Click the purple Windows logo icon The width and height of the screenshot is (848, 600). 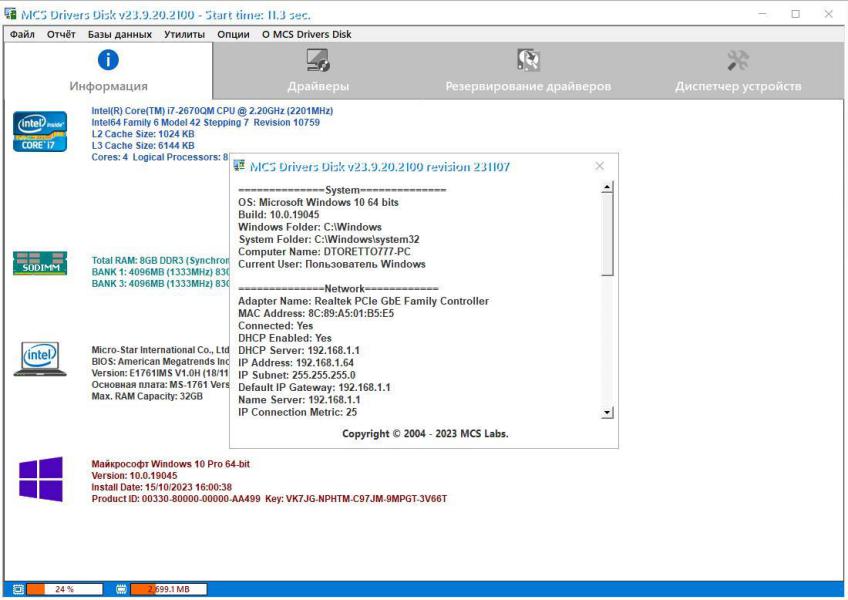(x=41, y=479)
